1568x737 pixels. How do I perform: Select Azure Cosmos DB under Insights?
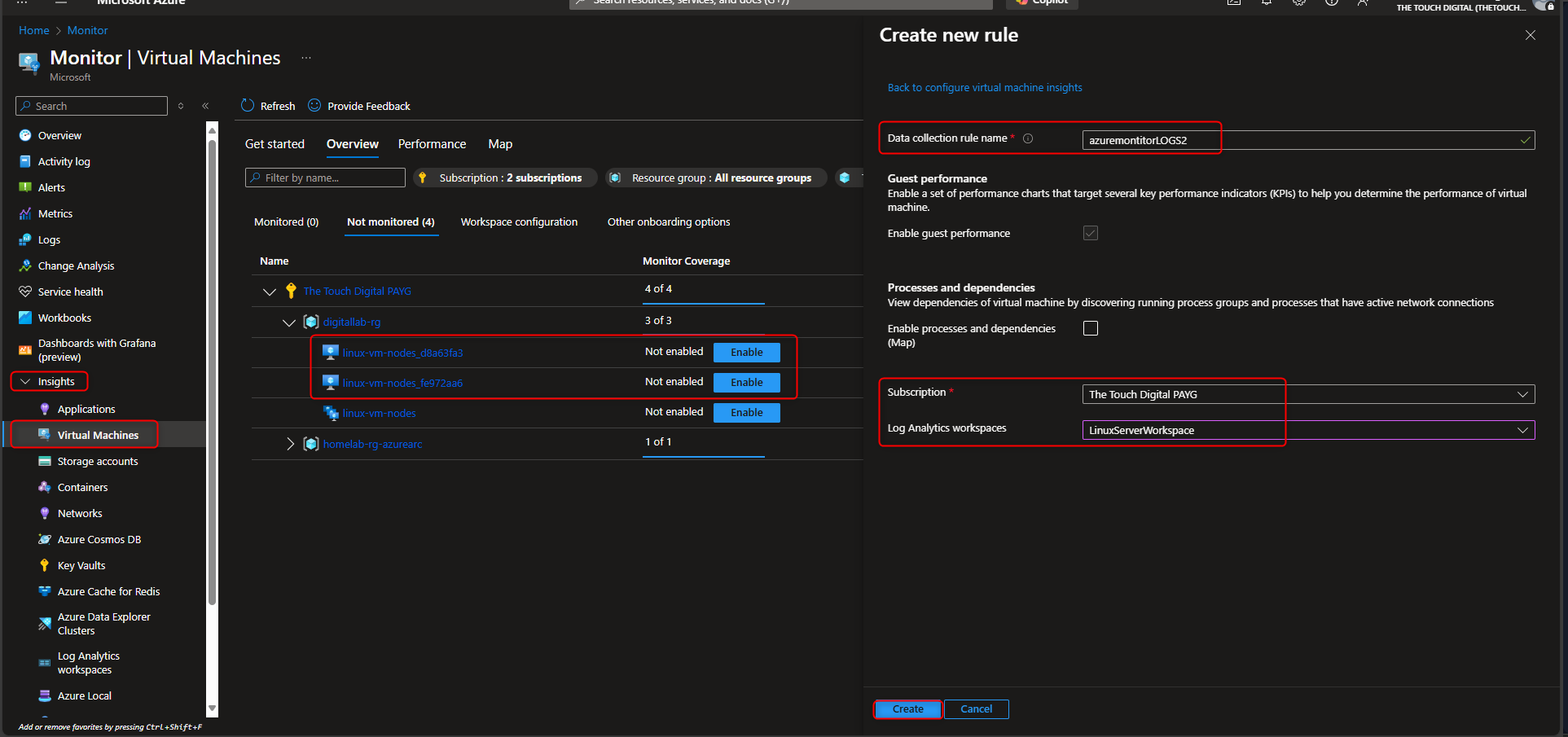coord(98,539)
